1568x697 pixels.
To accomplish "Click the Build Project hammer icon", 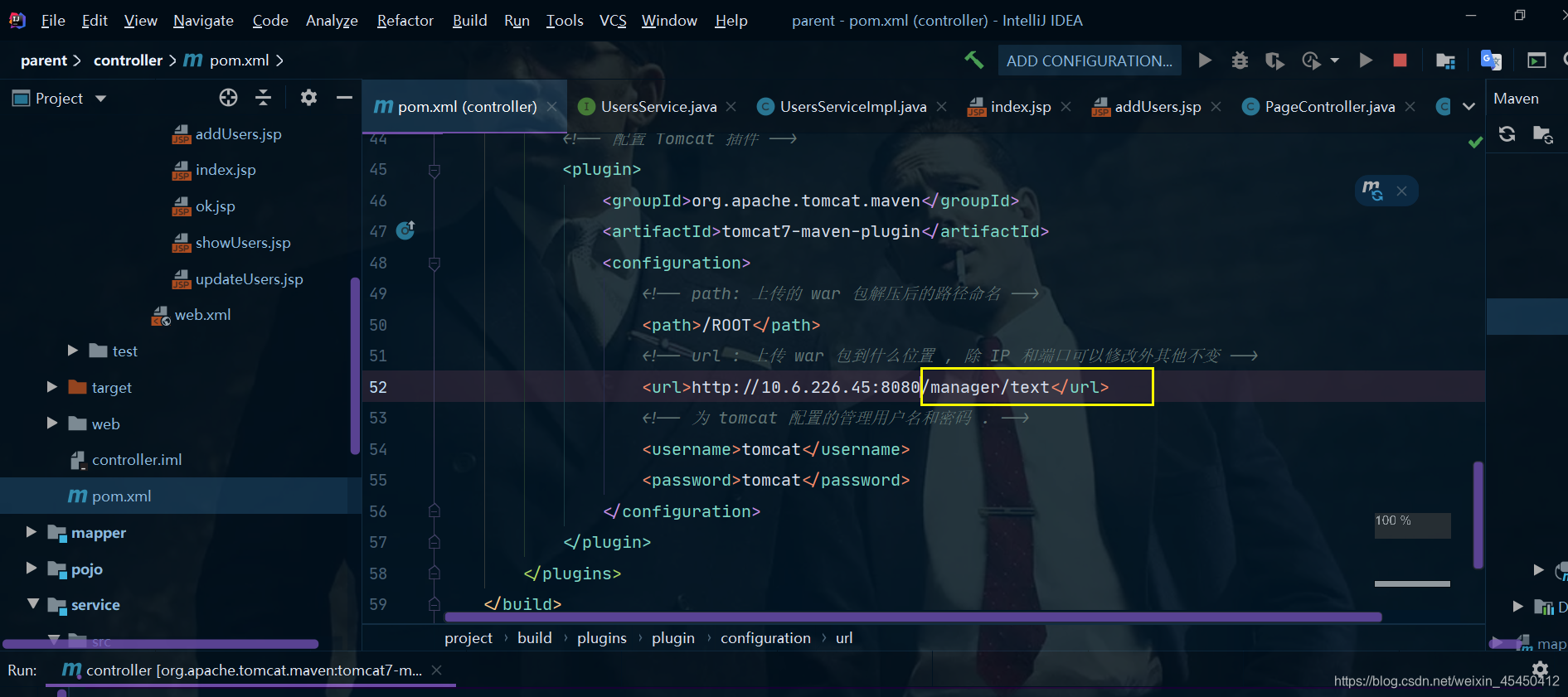I will (974, 60).
